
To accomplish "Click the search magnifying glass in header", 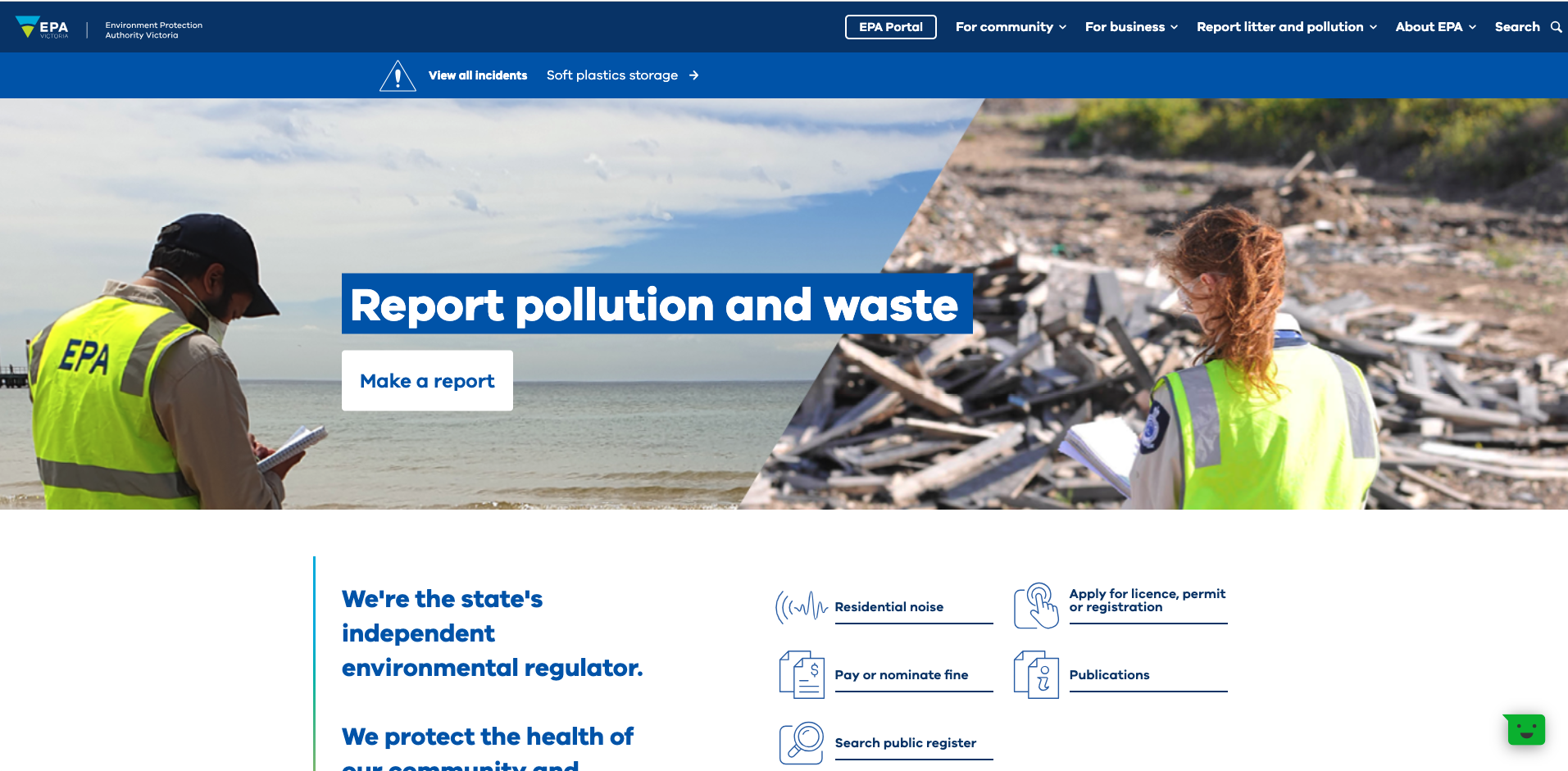I will point(1556,27).
